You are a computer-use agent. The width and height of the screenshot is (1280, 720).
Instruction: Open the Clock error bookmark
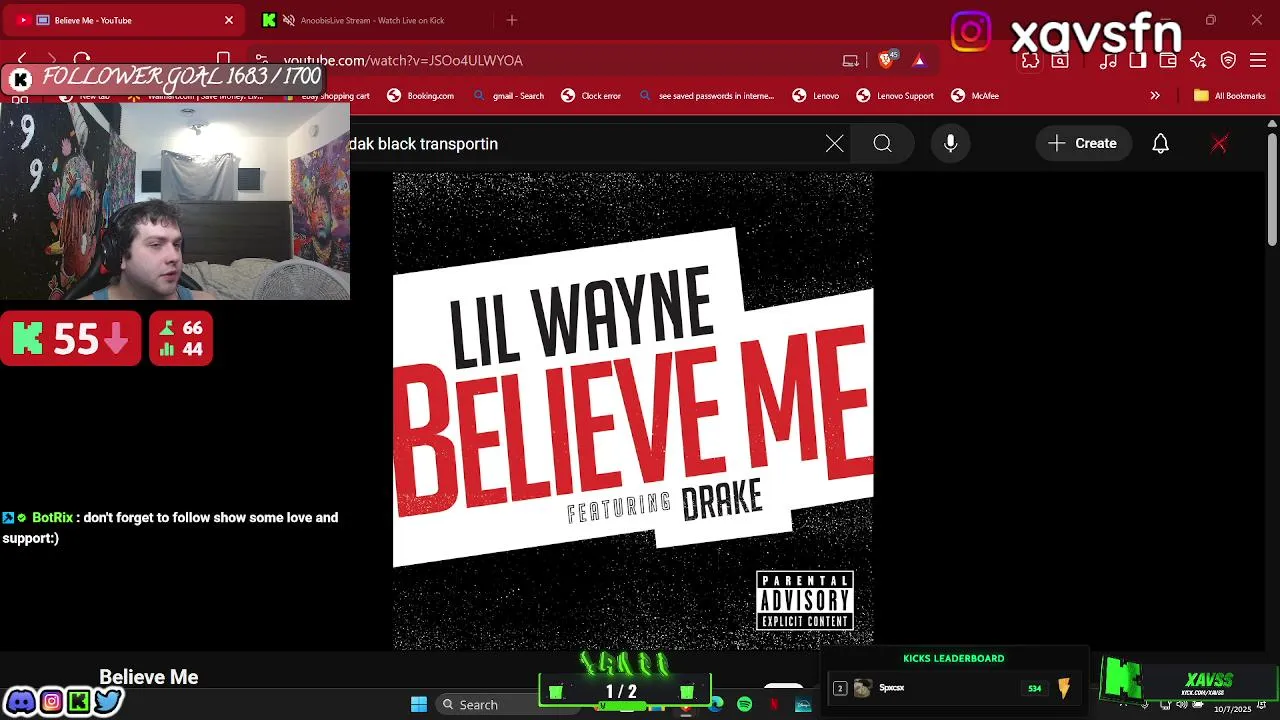[591, 96]
